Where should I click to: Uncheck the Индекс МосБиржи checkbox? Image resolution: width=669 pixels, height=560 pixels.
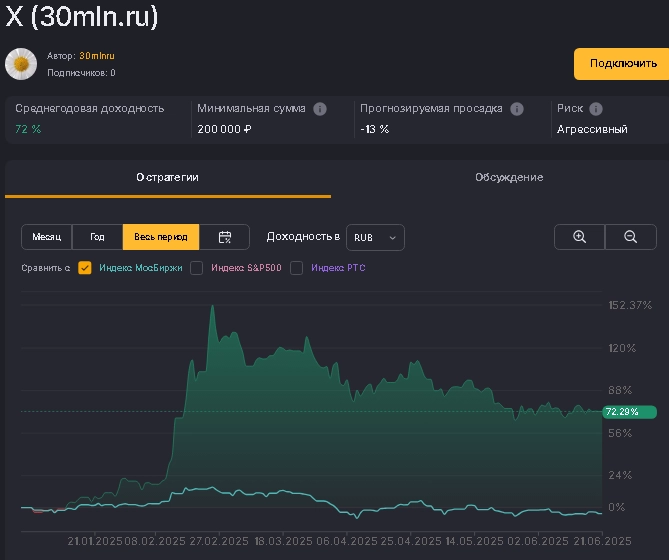coord(85,268)
